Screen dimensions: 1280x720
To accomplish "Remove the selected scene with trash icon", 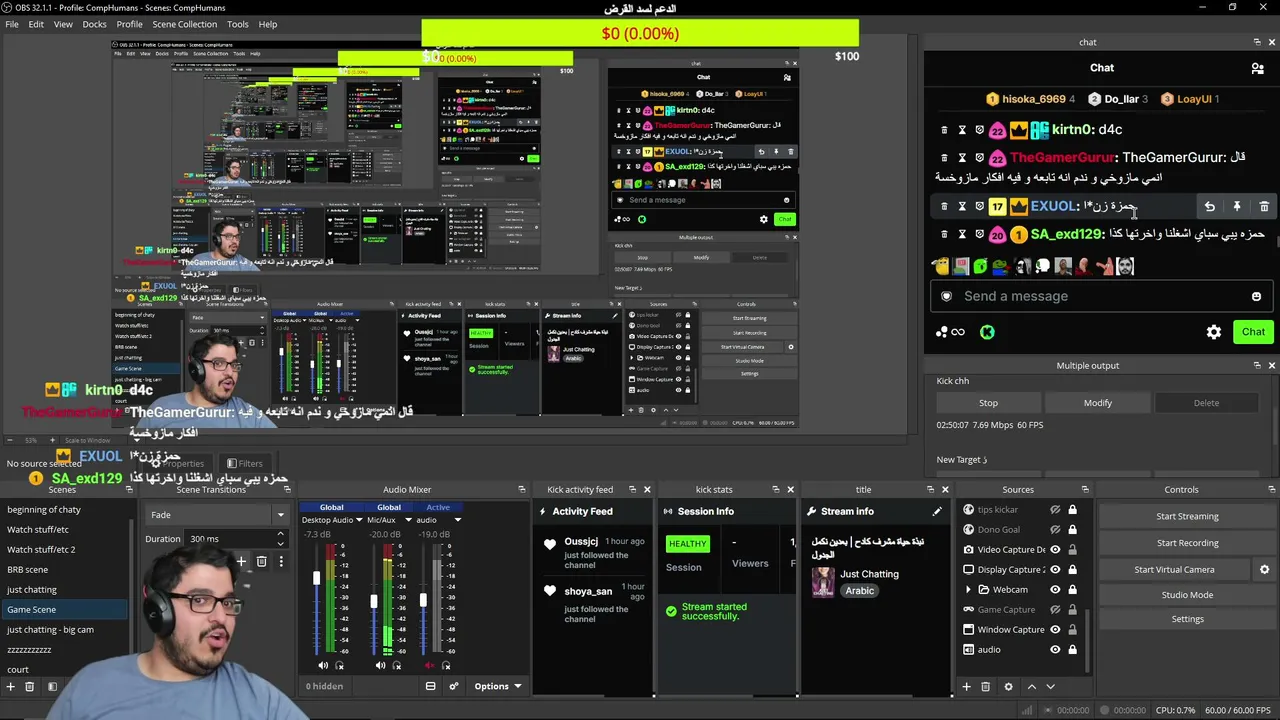I will pos(29,687).
